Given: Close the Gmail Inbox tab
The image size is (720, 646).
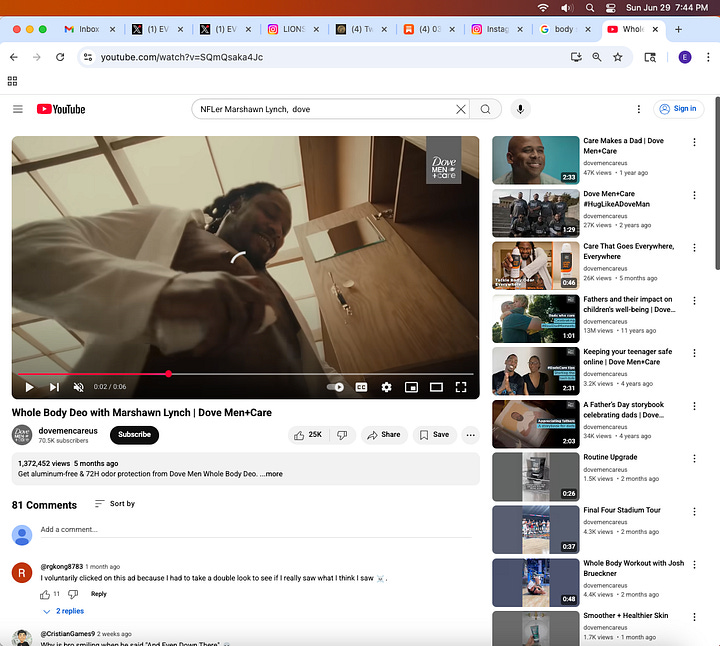Looking at the screenshot, I should 112,29.
